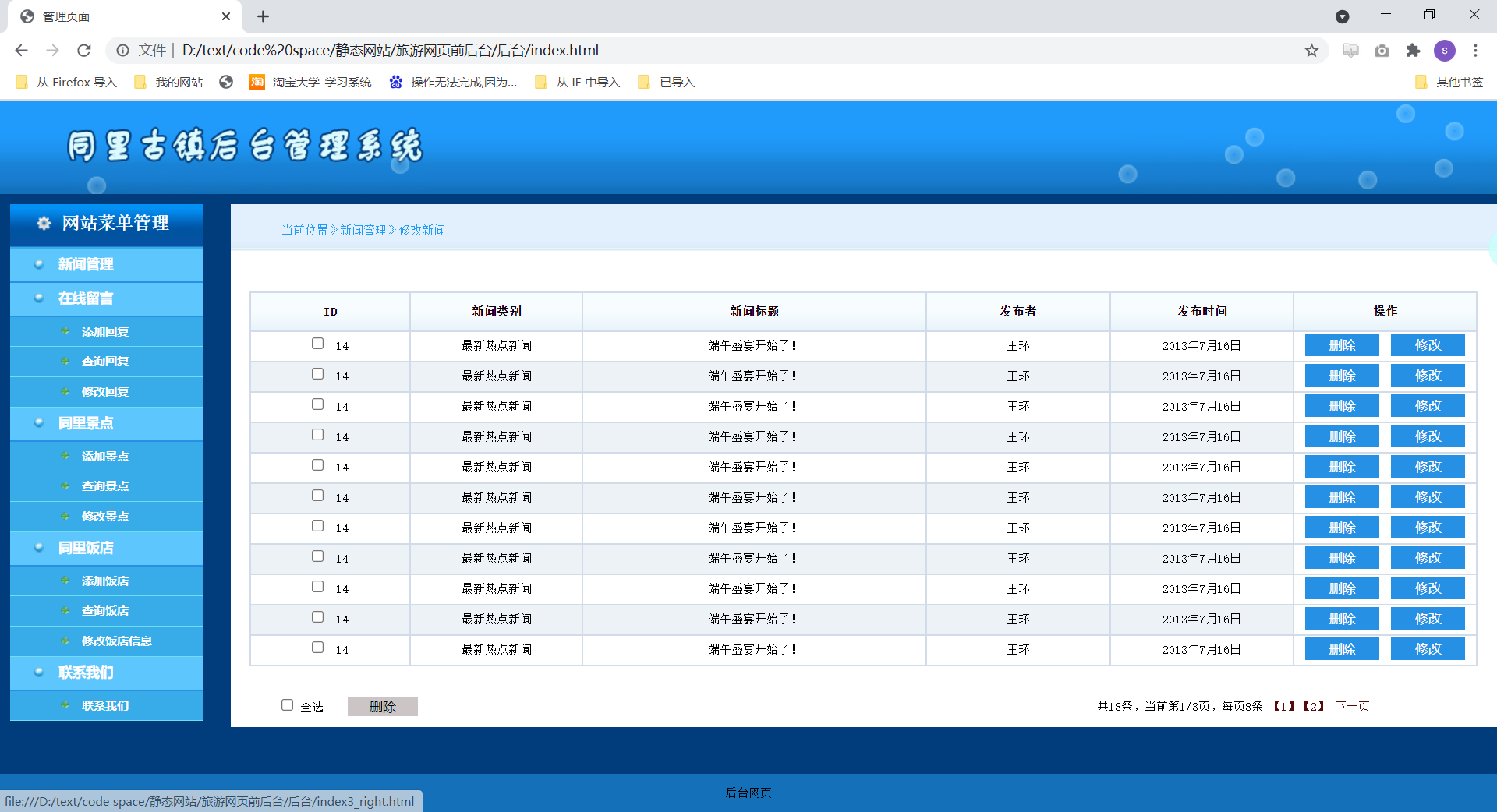Open the purple profile avatar
This screenshot has height=812, width=1497.
[x=1444, y=51]
